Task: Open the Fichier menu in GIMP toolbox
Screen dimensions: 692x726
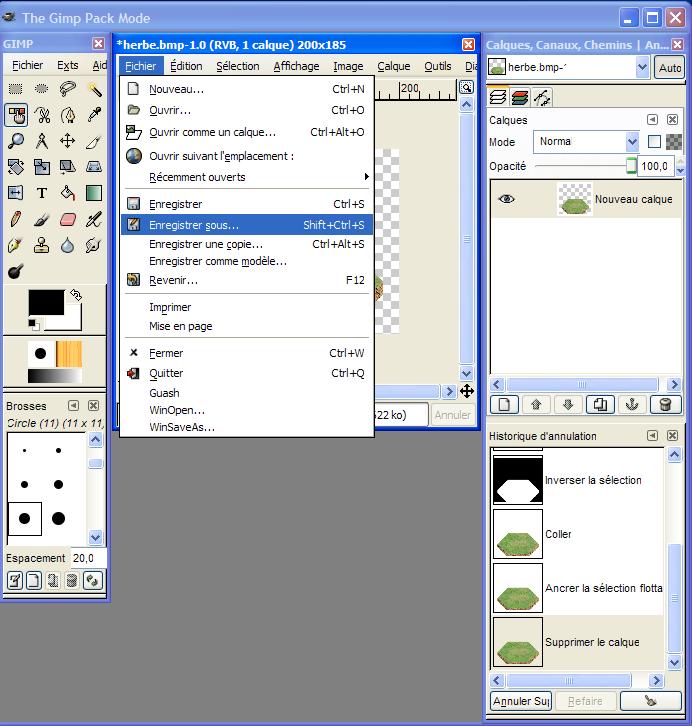Action: pyautogui.click(x=27, y=65)
